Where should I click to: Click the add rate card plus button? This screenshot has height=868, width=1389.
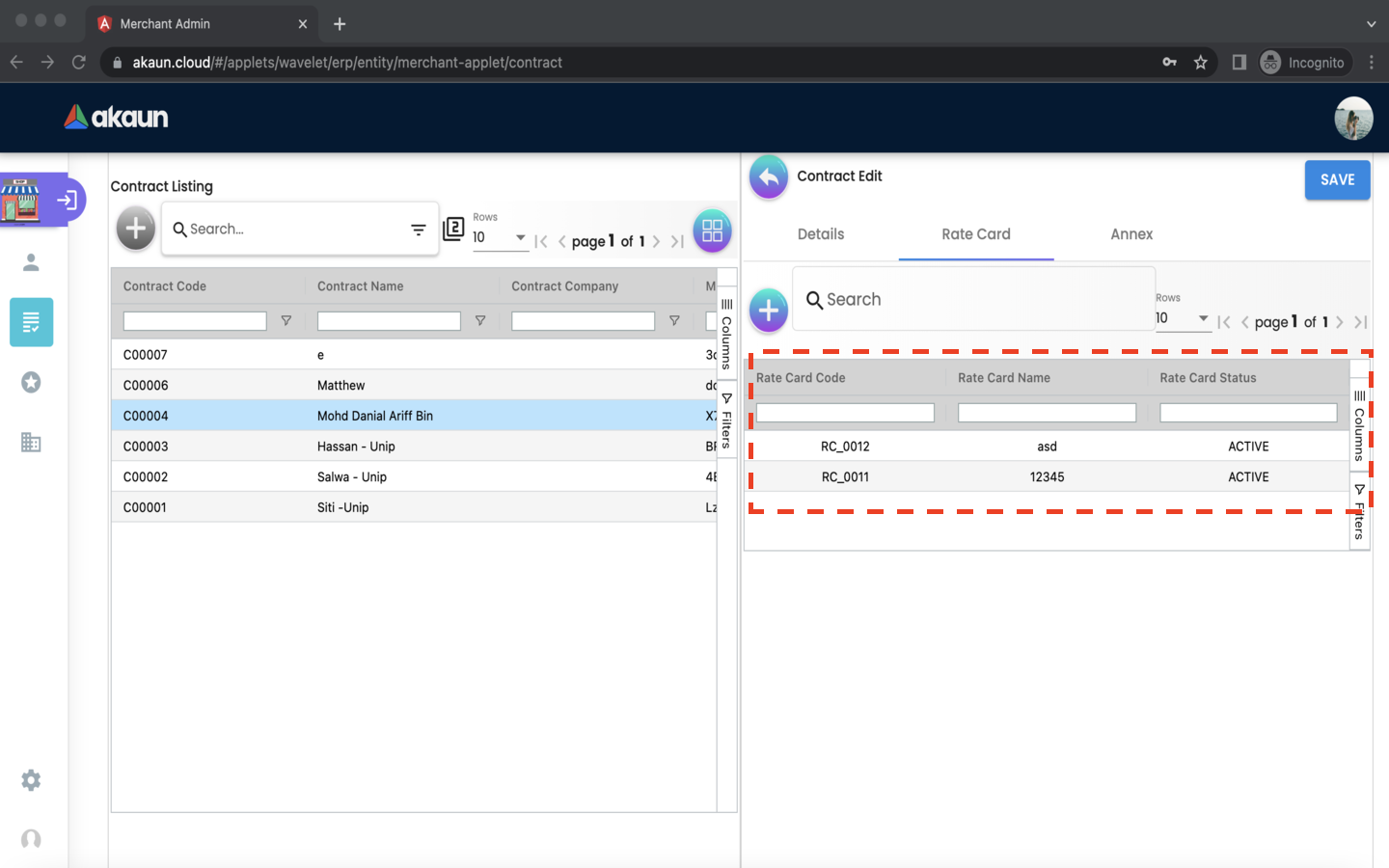tap(769, 311)
